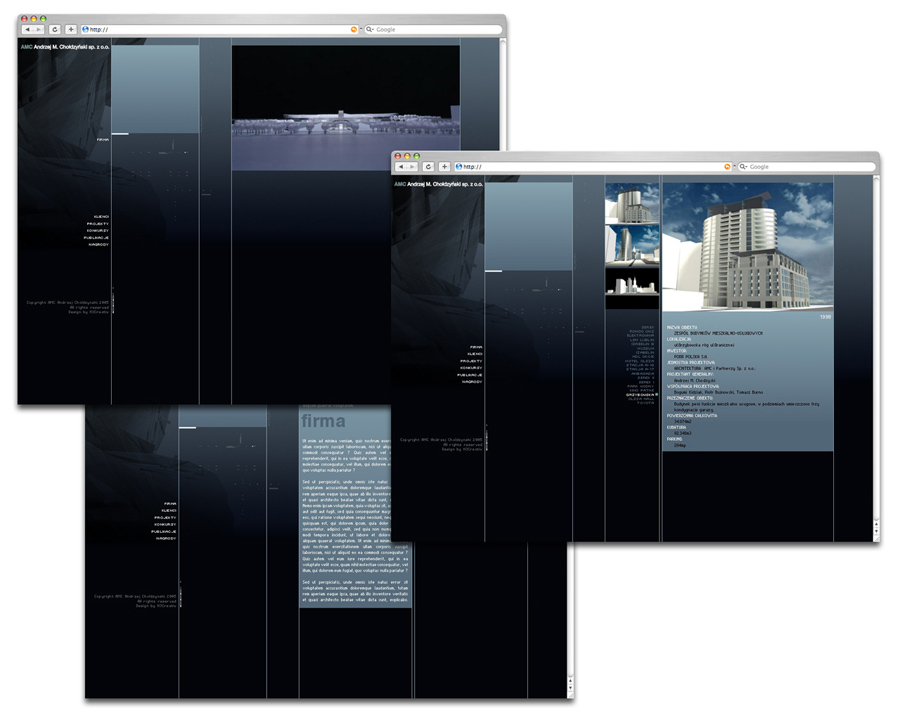Open PROJEKTY menu item in the building-render window
The height and width of the screenshot is (720, 900).
[471, 361]
